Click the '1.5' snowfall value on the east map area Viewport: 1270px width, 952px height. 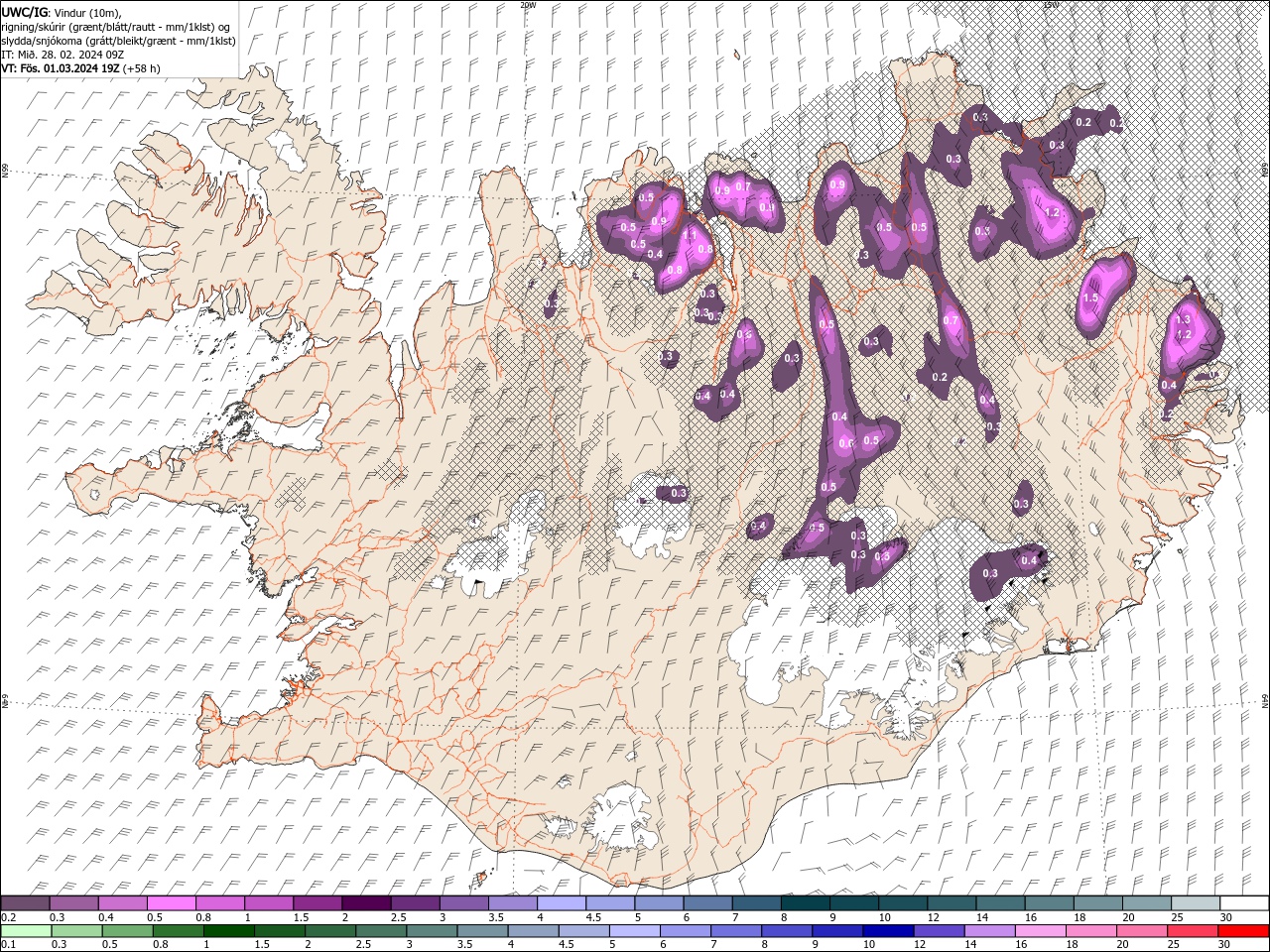pyautogui.click(x=1090, y=297)
